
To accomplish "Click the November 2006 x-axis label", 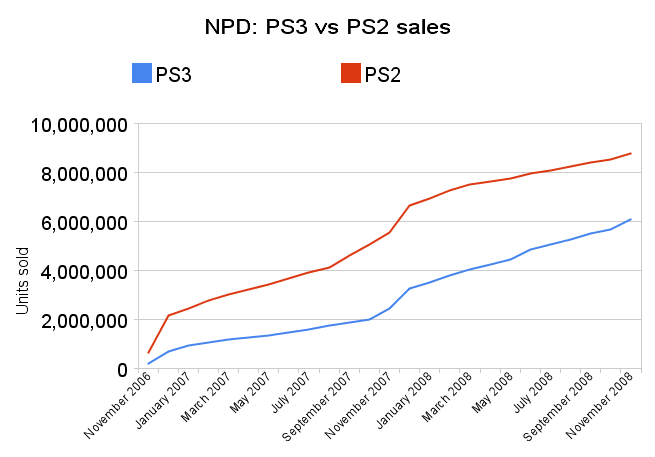I will pyautogui.click(x=117, y=406).
